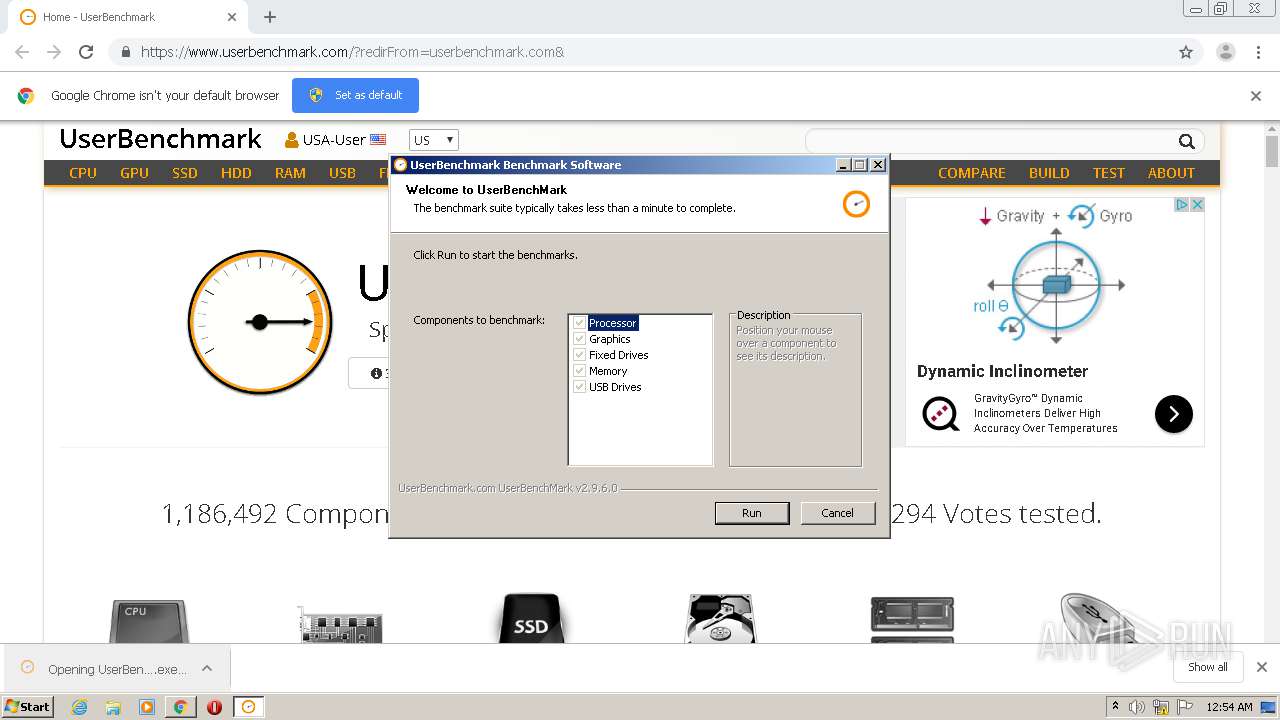Close the downloads bar
The width and height of the screenshot is (1280, 720).
click(1261, 667)
